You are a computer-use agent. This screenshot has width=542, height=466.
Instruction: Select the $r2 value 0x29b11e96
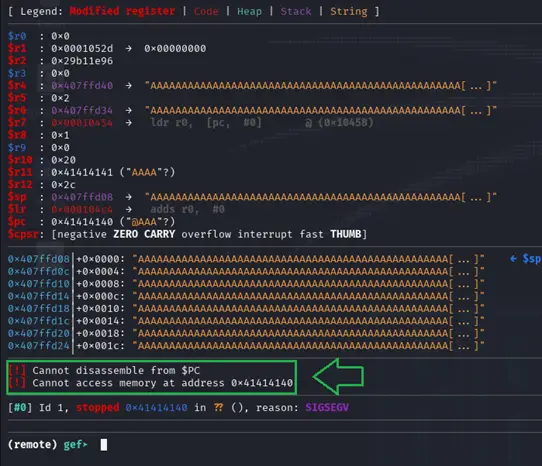(x=82, y=61)
